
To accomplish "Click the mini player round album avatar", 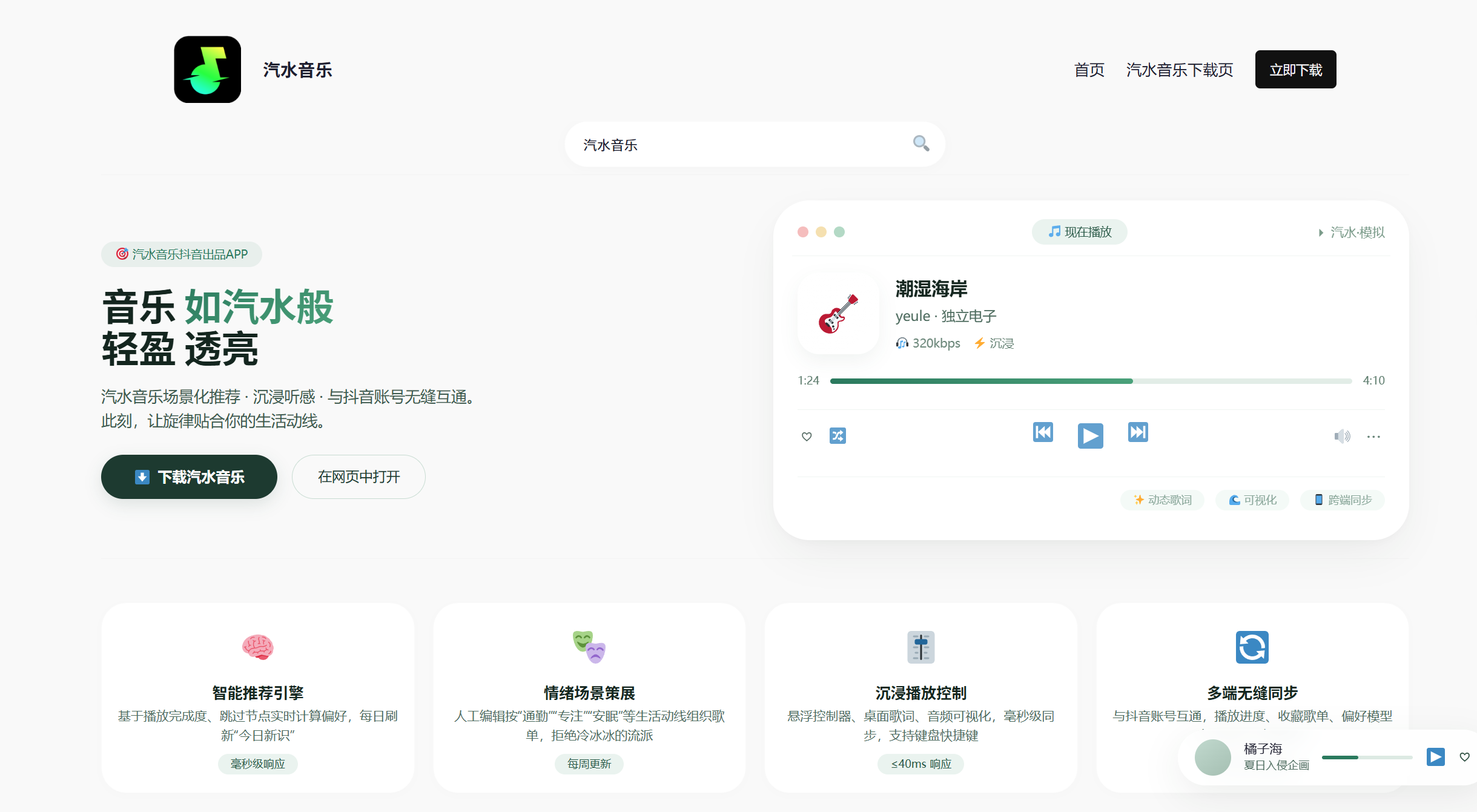I will coord(1212,758).
